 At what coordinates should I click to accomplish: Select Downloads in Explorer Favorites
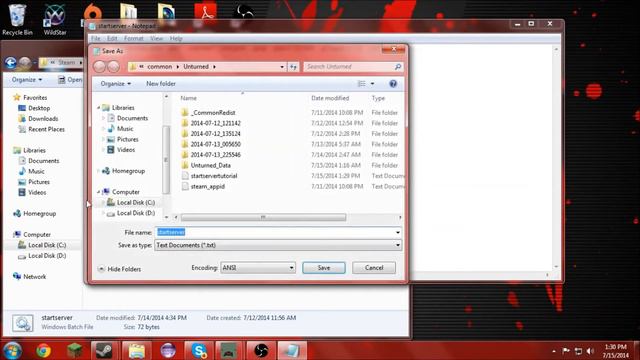click(38, 118)
